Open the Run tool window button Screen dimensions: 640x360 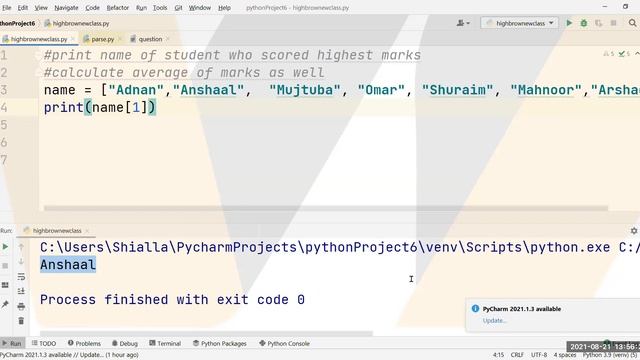12,343
